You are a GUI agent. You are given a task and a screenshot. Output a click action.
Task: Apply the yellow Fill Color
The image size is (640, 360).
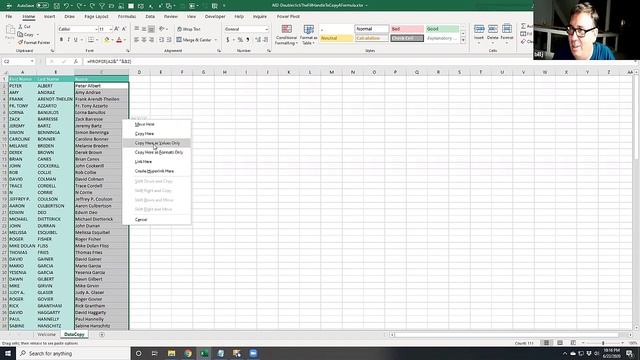click(x=107, y=40)
